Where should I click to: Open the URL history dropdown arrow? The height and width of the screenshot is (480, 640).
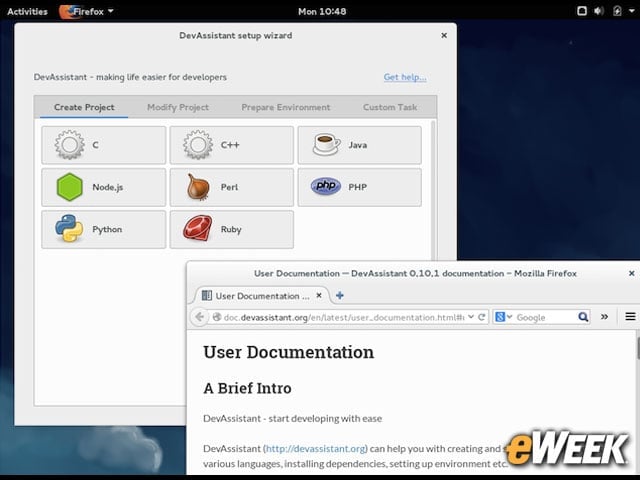click(471, 317)
